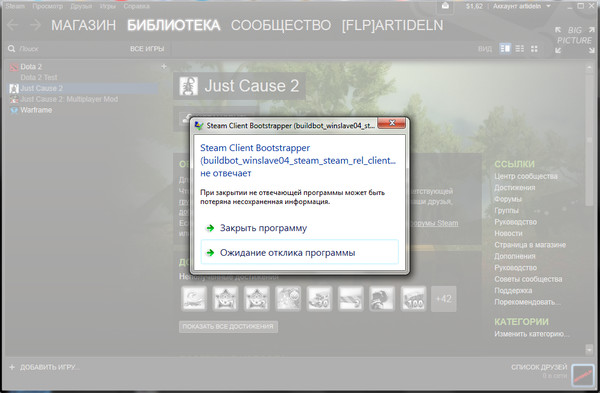The image size is (600, 393).
Task: Open the Поддержка link
Action: coord(513,290)
